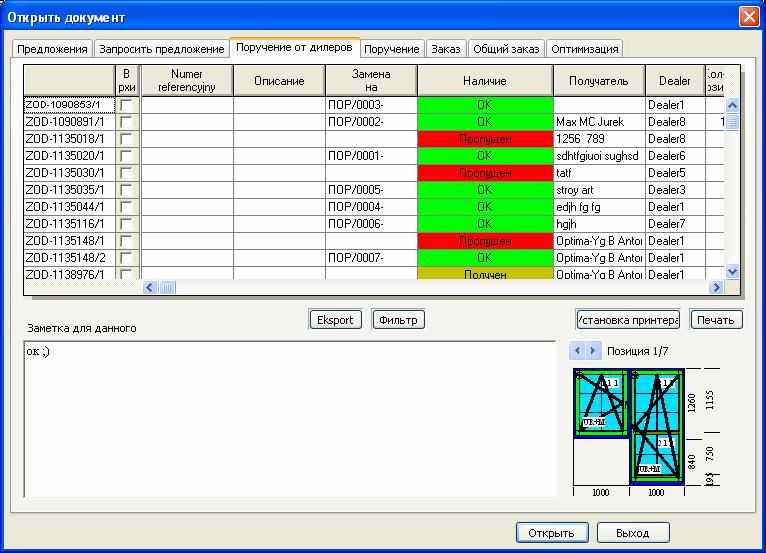This screenshot has width=766, height=553.
Task: Click the green OK status of ZOD-1090853/1
Action: pyautogui.click(x=485, y=105)
